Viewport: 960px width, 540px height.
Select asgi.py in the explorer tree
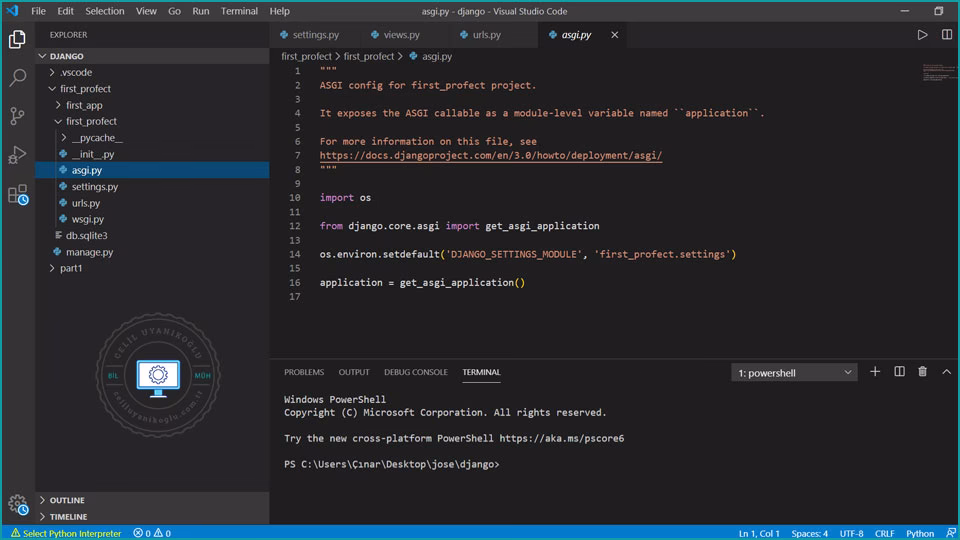[152, 170]
